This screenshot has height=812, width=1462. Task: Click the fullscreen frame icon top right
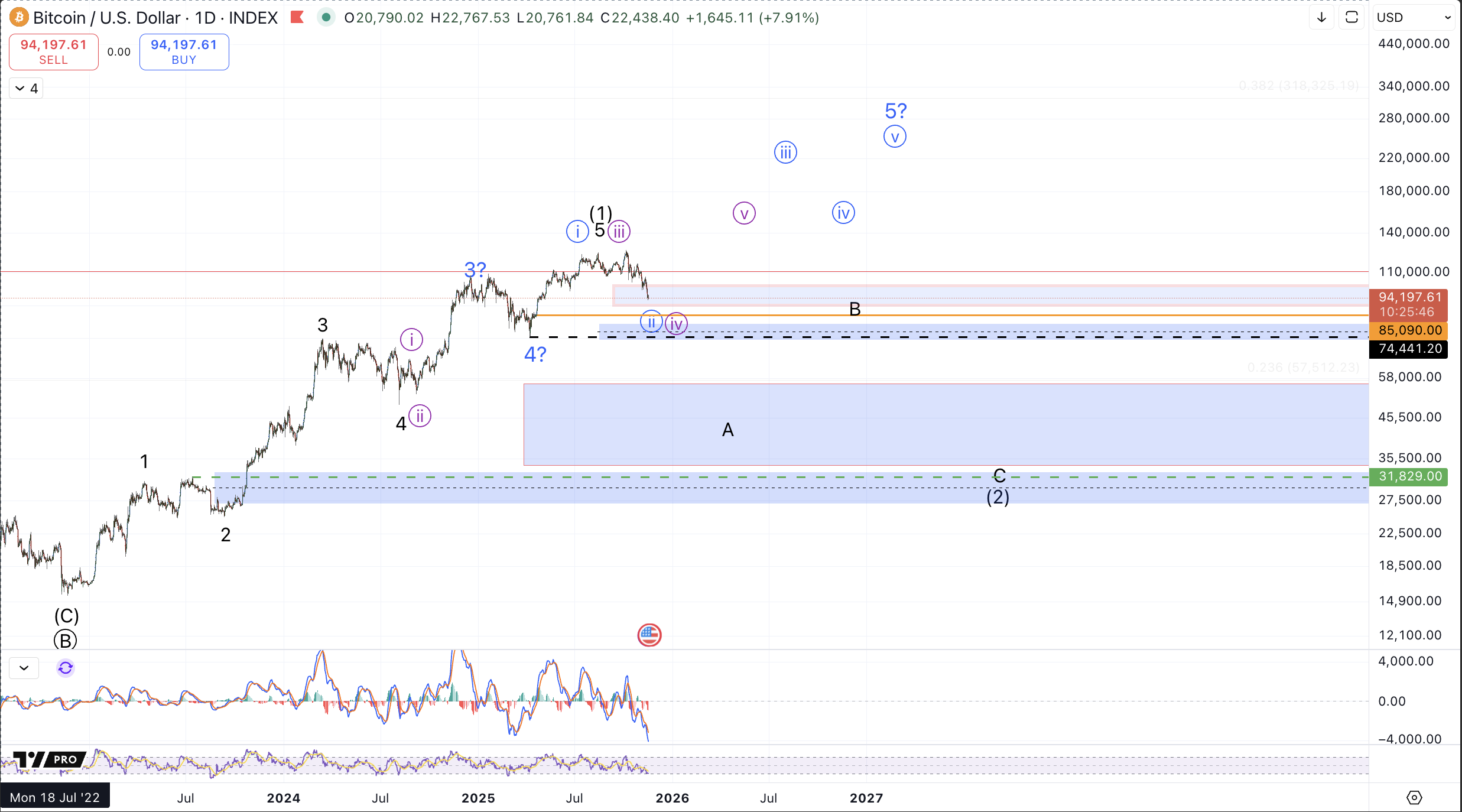1351,18
